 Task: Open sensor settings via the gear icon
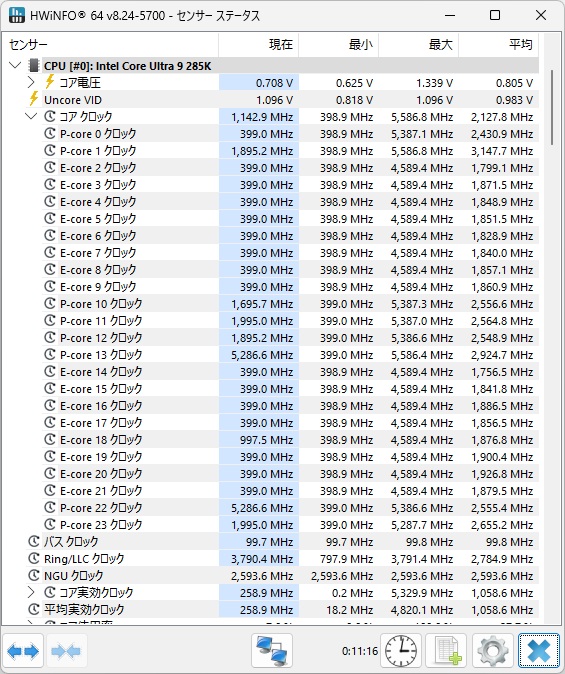pyautogui.click(x=493, y=652)
